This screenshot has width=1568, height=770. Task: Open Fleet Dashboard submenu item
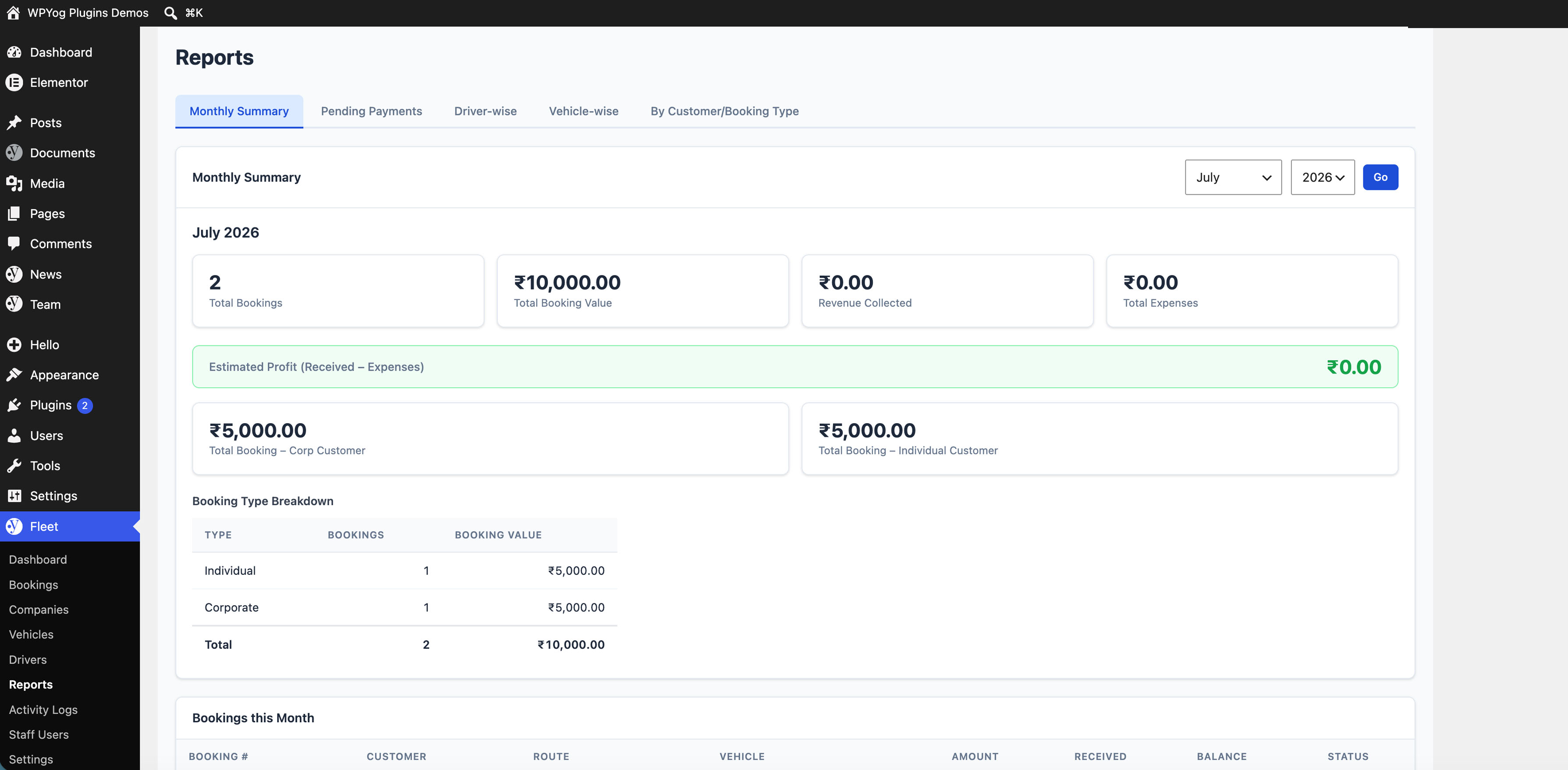(38, 559)
